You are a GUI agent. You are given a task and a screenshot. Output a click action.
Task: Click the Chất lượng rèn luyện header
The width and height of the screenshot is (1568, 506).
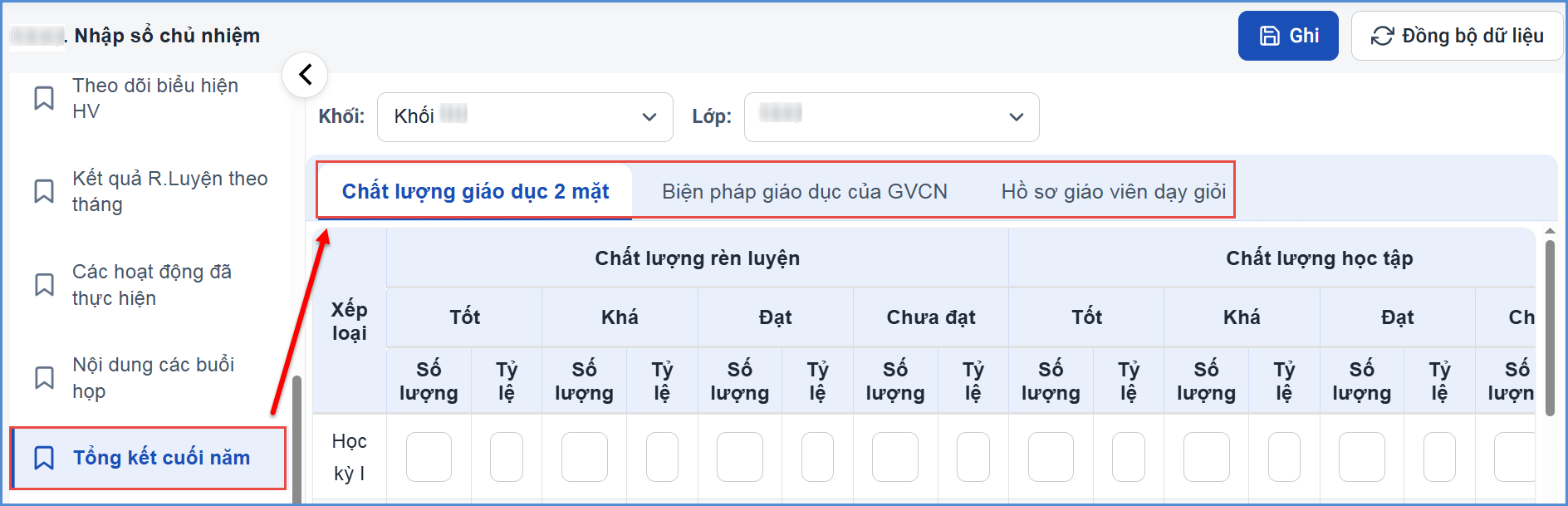coord(698,258)
